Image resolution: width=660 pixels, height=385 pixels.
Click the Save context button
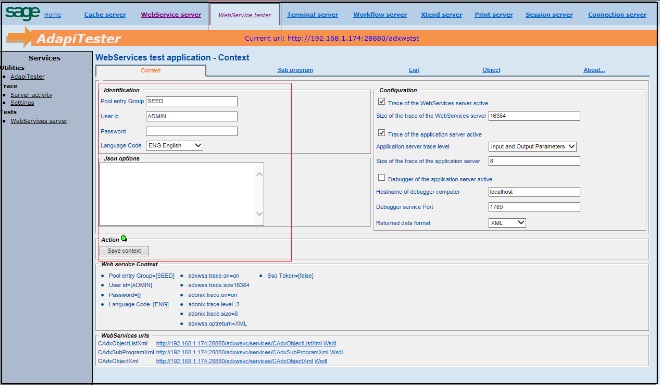(x=124, y=251)
